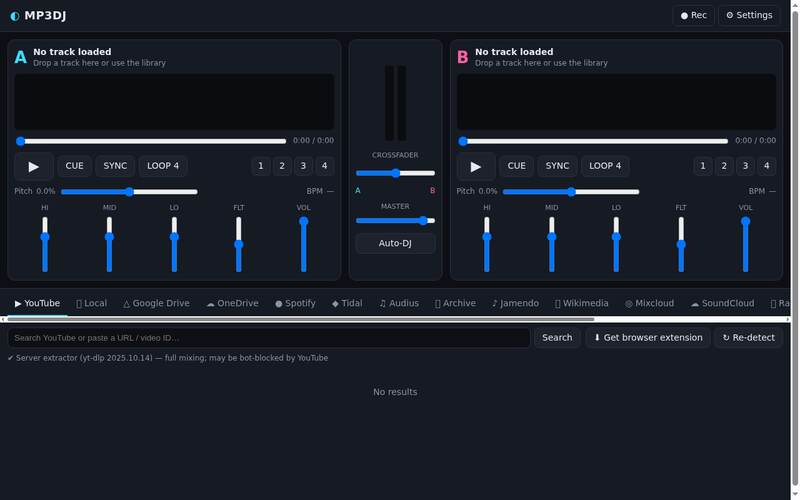This screenshot has height=500, width=800.
Task: Play Deck B
Action: click(476, 166)
